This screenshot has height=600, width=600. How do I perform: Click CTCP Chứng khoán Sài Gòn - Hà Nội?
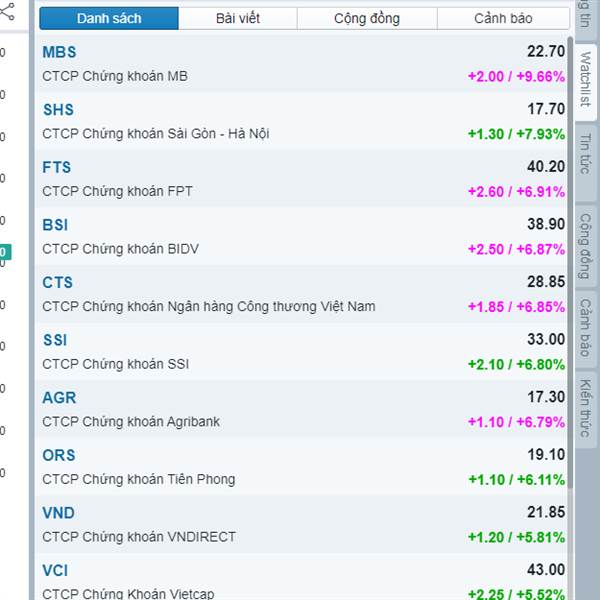pos(156,134)
